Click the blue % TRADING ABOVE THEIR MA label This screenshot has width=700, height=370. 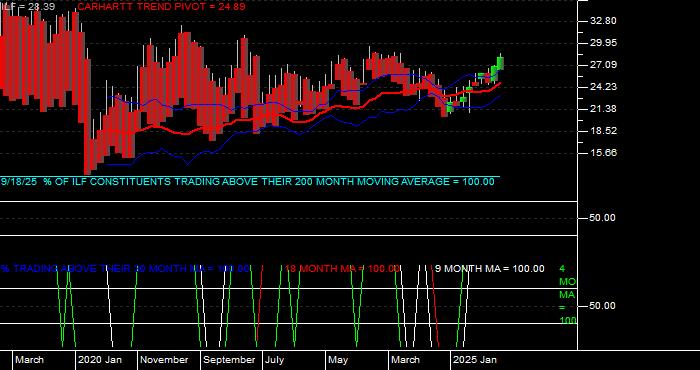pos(125,269)
